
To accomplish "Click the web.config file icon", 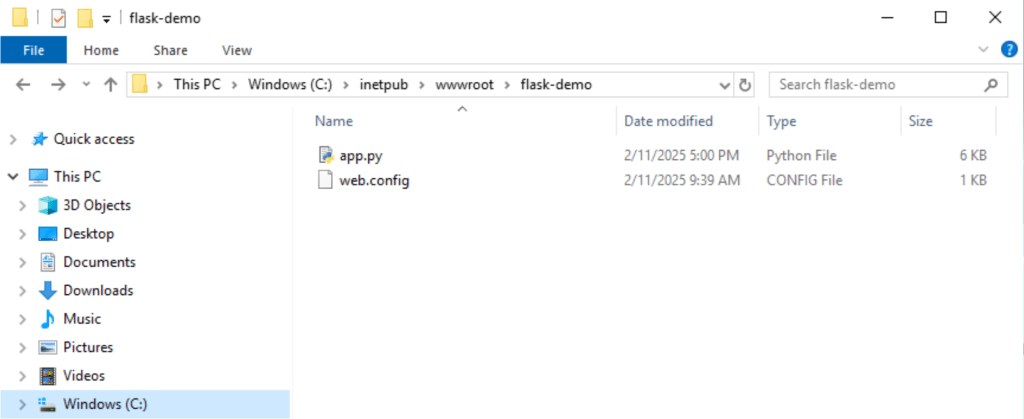I will [x=324, y=181].
